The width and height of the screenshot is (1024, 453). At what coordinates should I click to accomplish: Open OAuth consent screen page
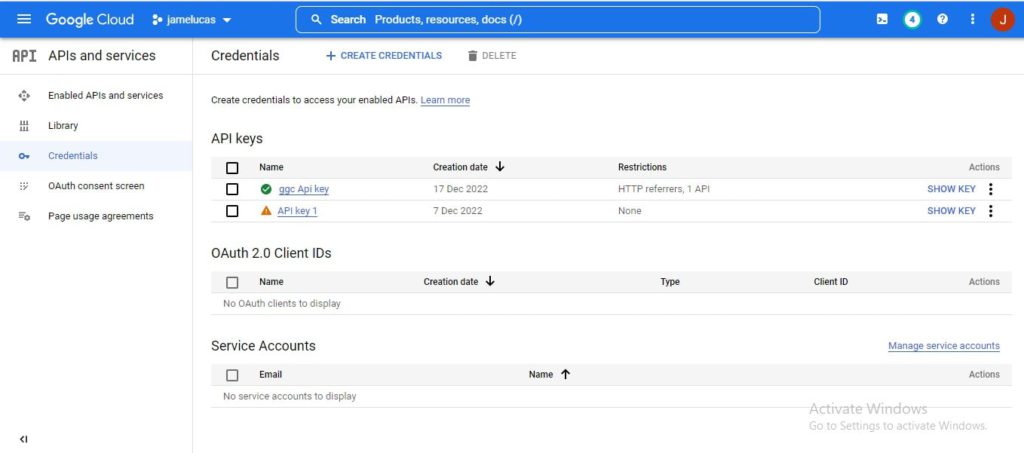click(96, 186)
